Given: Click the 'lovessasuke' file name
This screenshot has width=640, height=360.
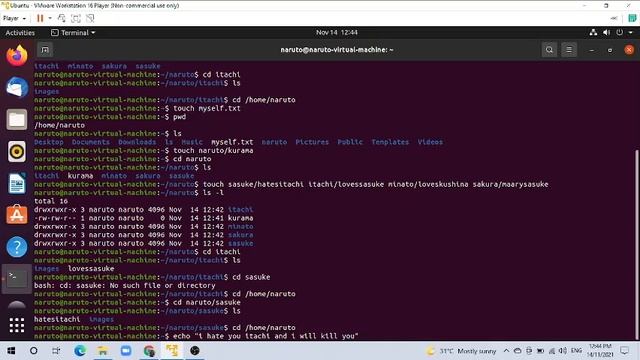Looking at the screenshot, I should click(x=91, y=269).
